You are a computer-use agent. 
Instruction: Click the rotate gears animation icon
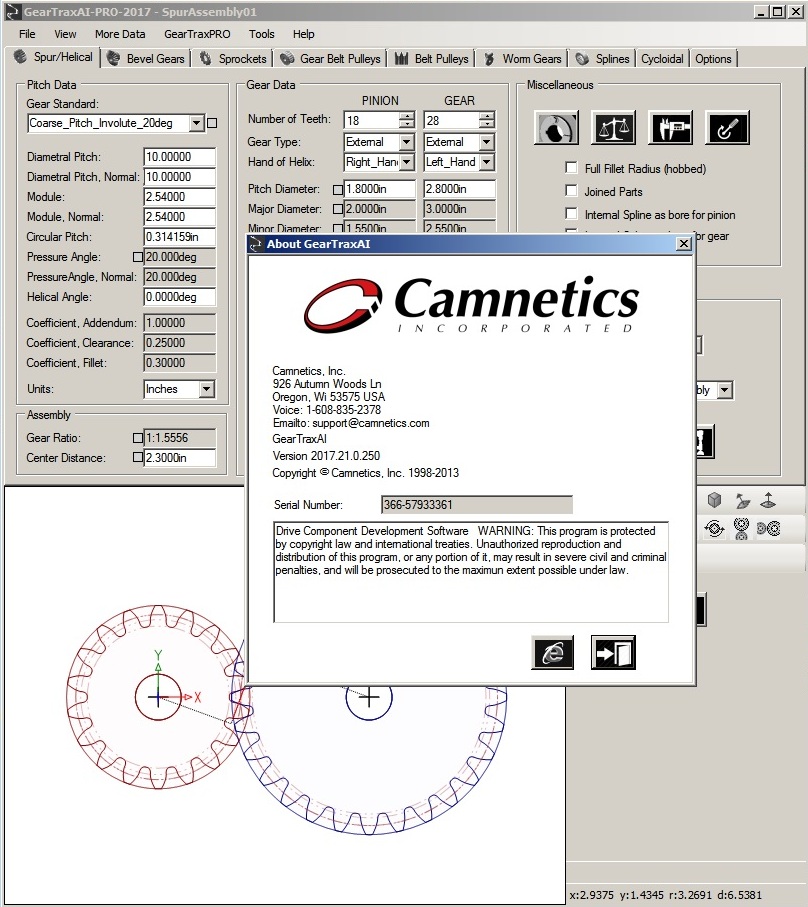[714, 528]
